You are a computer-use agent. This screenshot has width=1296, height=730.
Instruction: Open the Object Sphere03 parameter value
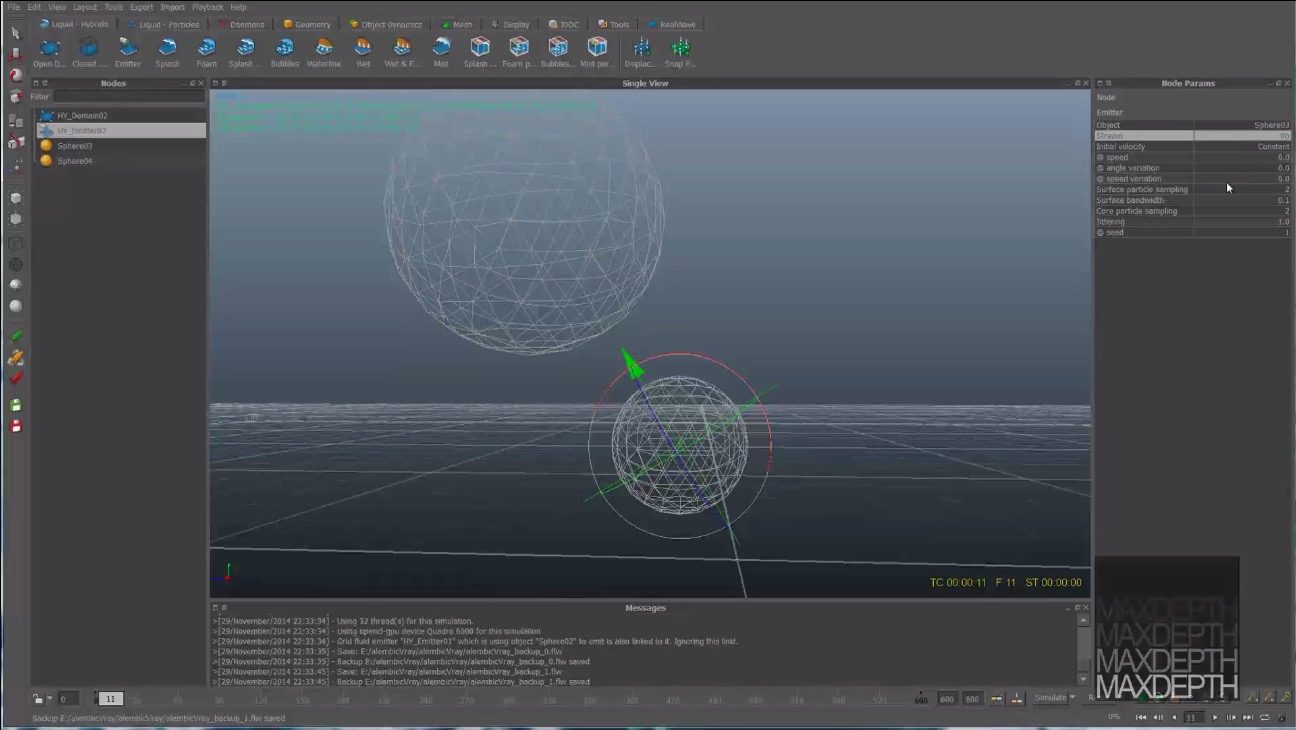pos(1242,125)
